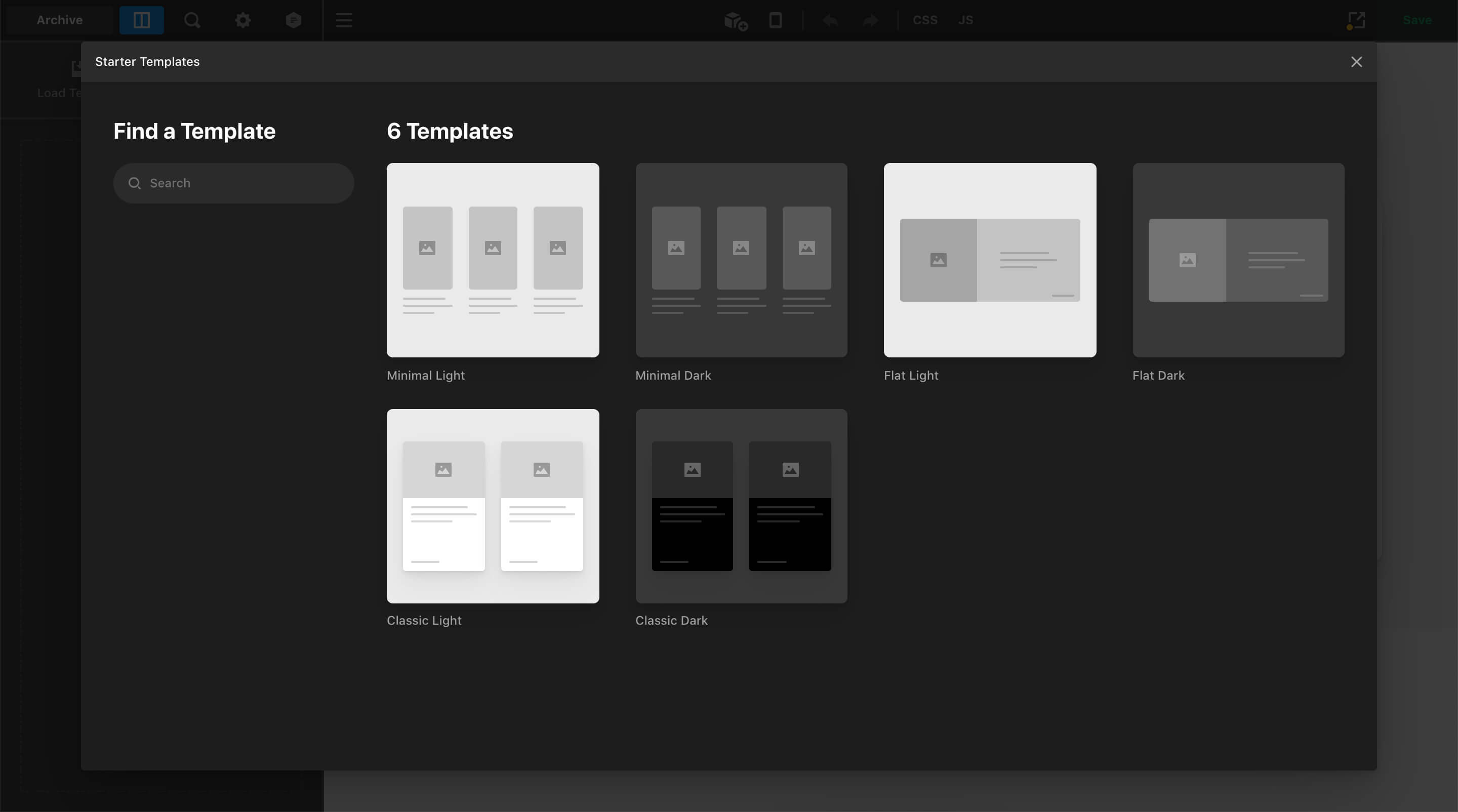
Task: Dismiss the Starter Templates dialog
Action: pos(1356,62)
